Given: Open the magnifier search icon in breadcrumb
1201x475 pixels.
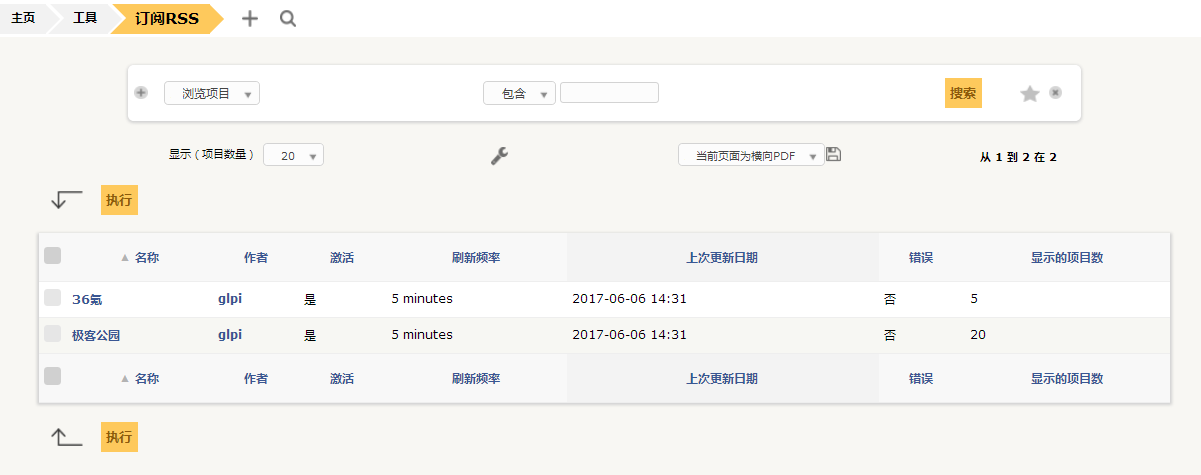Looking at the screenshot, I should point(288,18).
